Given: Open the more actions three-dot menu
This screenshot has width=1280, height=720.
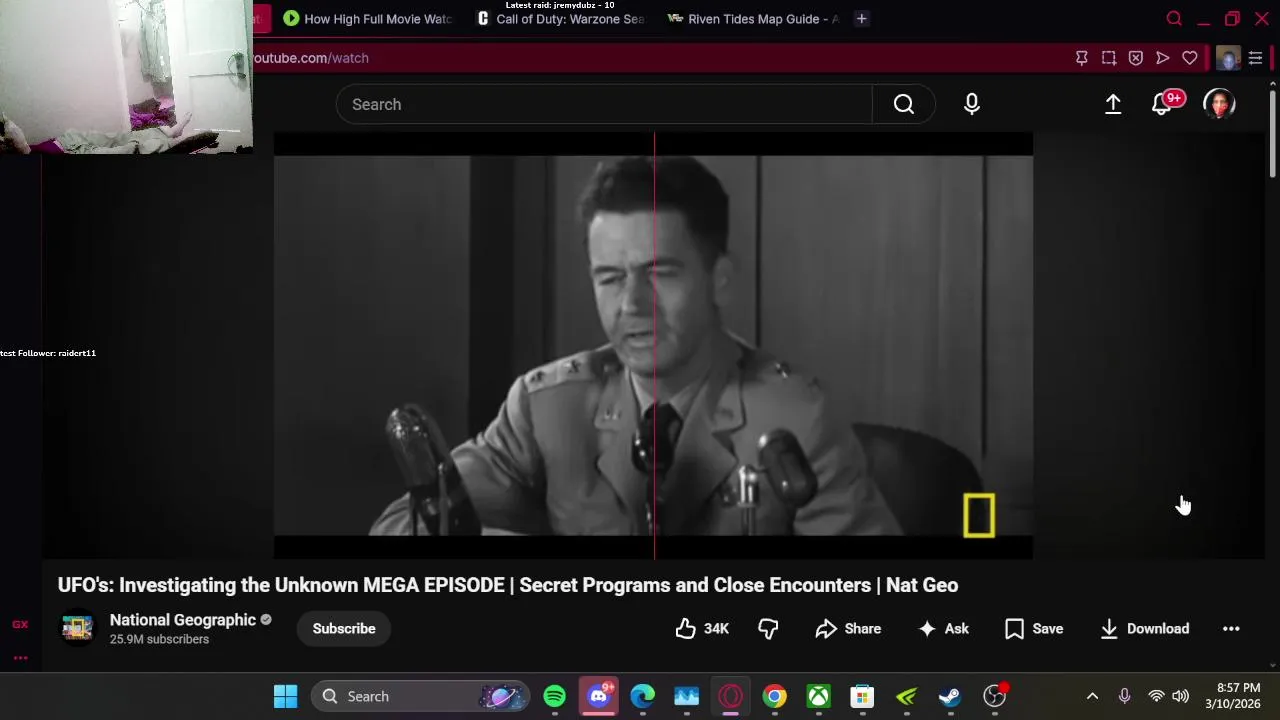Looking at the screenshot, I should click(1231, 629).
